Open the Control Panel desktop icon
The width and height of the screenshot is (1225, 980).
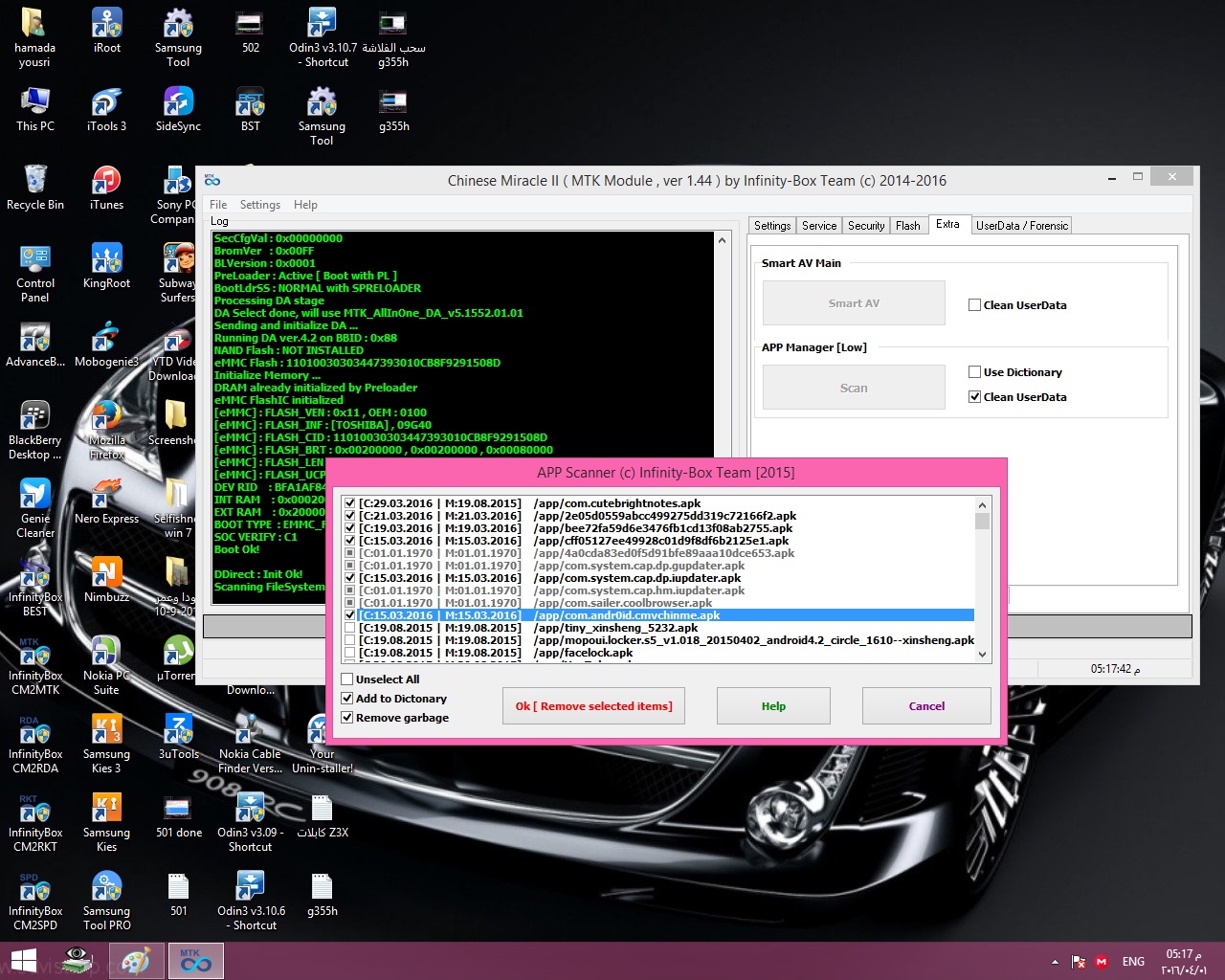click(x=35, y=273)
